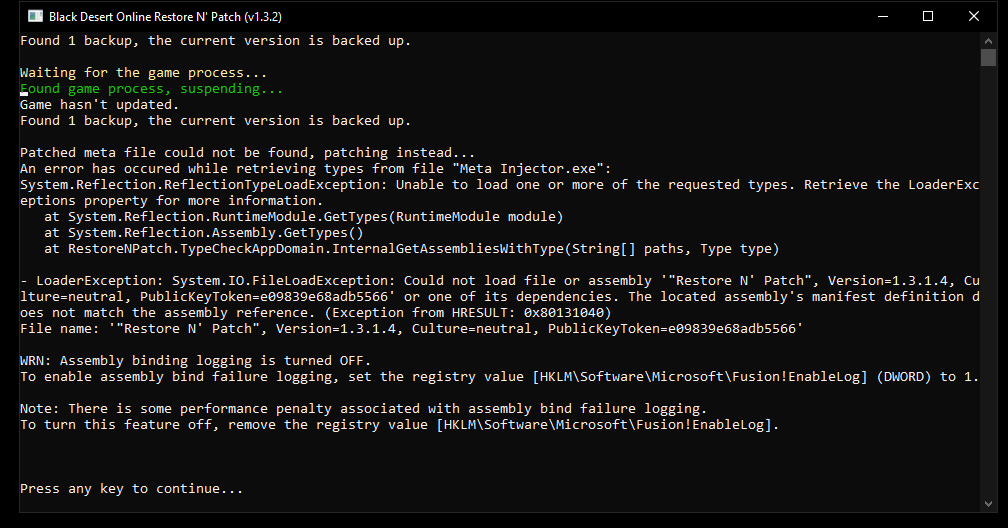Grab the vertical scrollbar thumb
The image size is (1008, 528).
pyautogui.click(x=988, y=56)
